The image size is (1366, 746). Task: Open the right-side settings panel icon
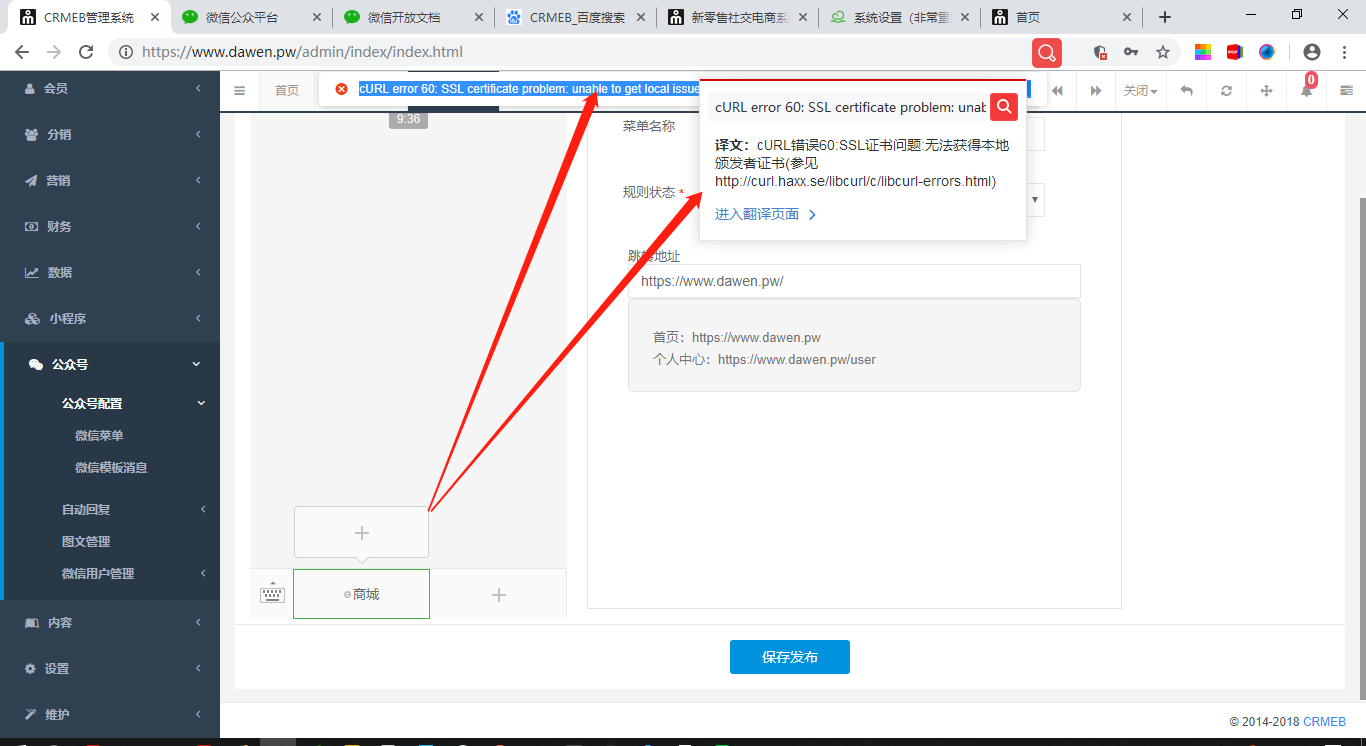[1346, 90]
